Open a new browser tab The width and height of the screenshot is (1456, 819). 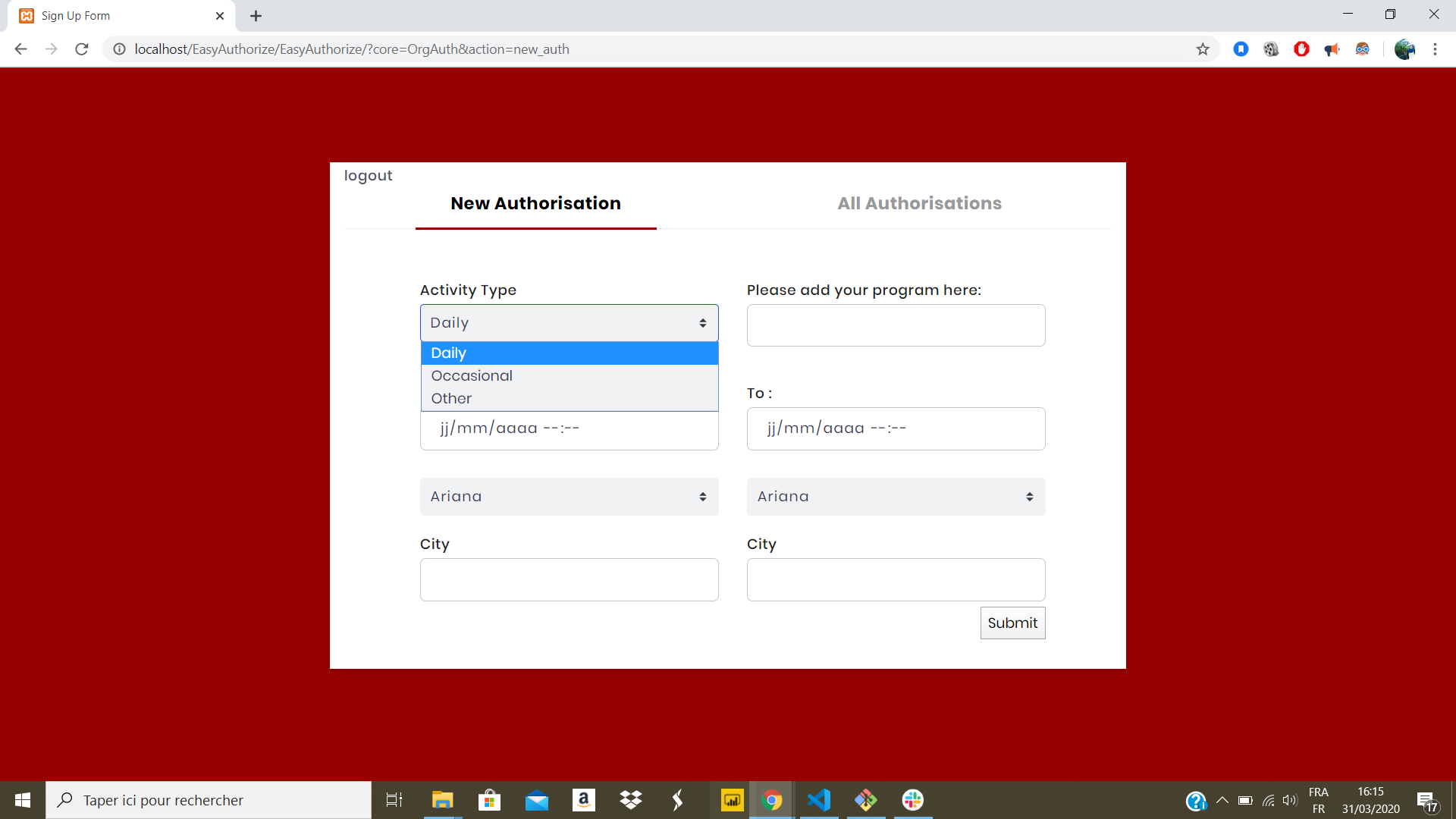[256, 16]
